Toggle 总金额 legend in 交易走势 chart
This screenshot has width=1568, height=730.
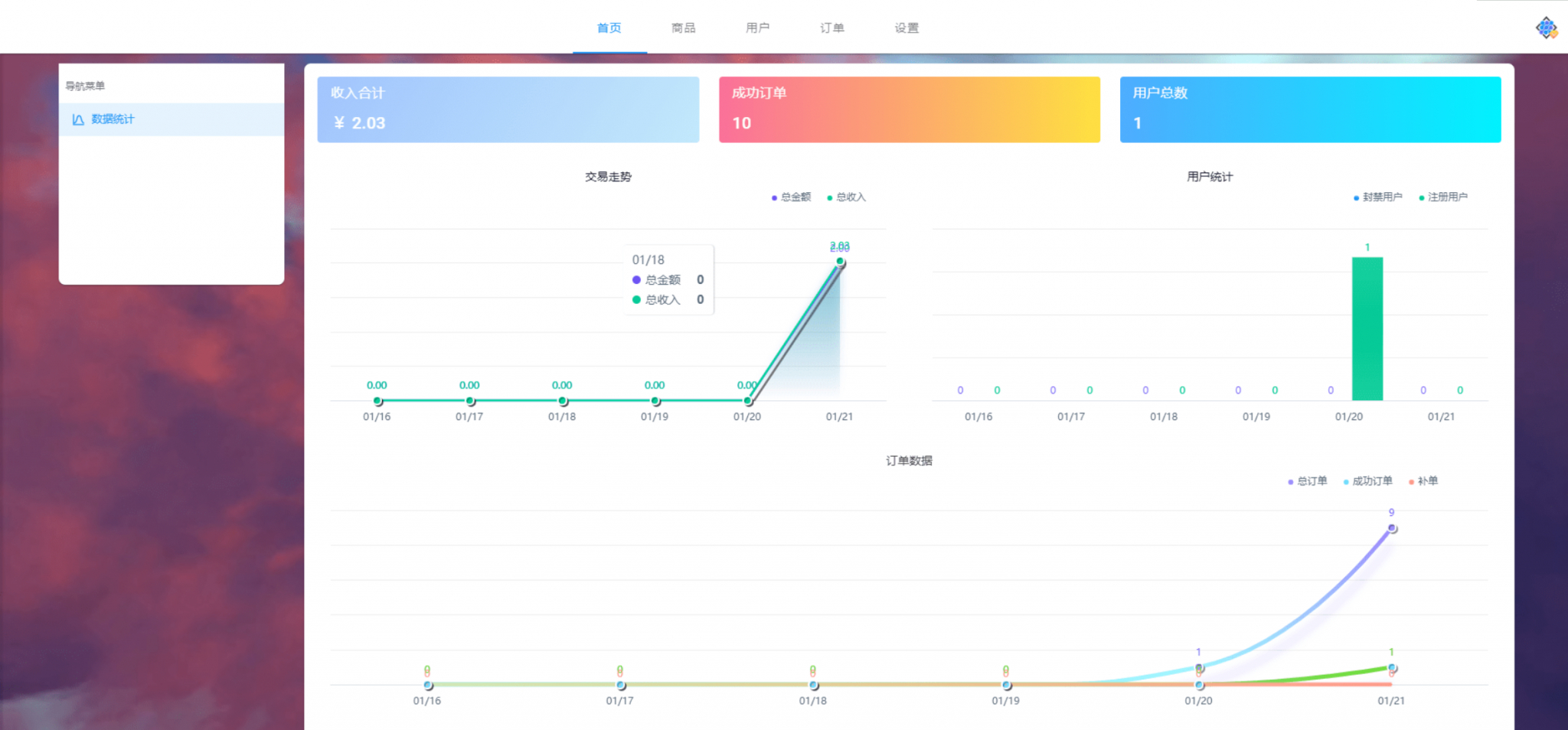point(791,197)
